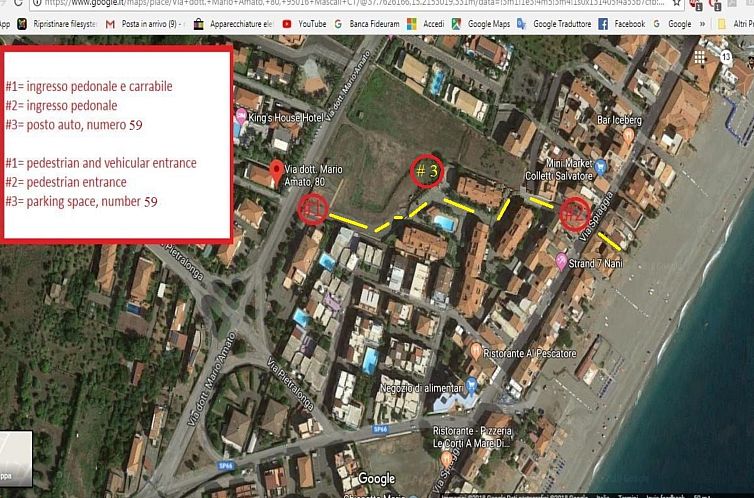Expand the bookmarks overflow chevron
The width and height of the screenshot is (754, 498).
coord(703,23)
